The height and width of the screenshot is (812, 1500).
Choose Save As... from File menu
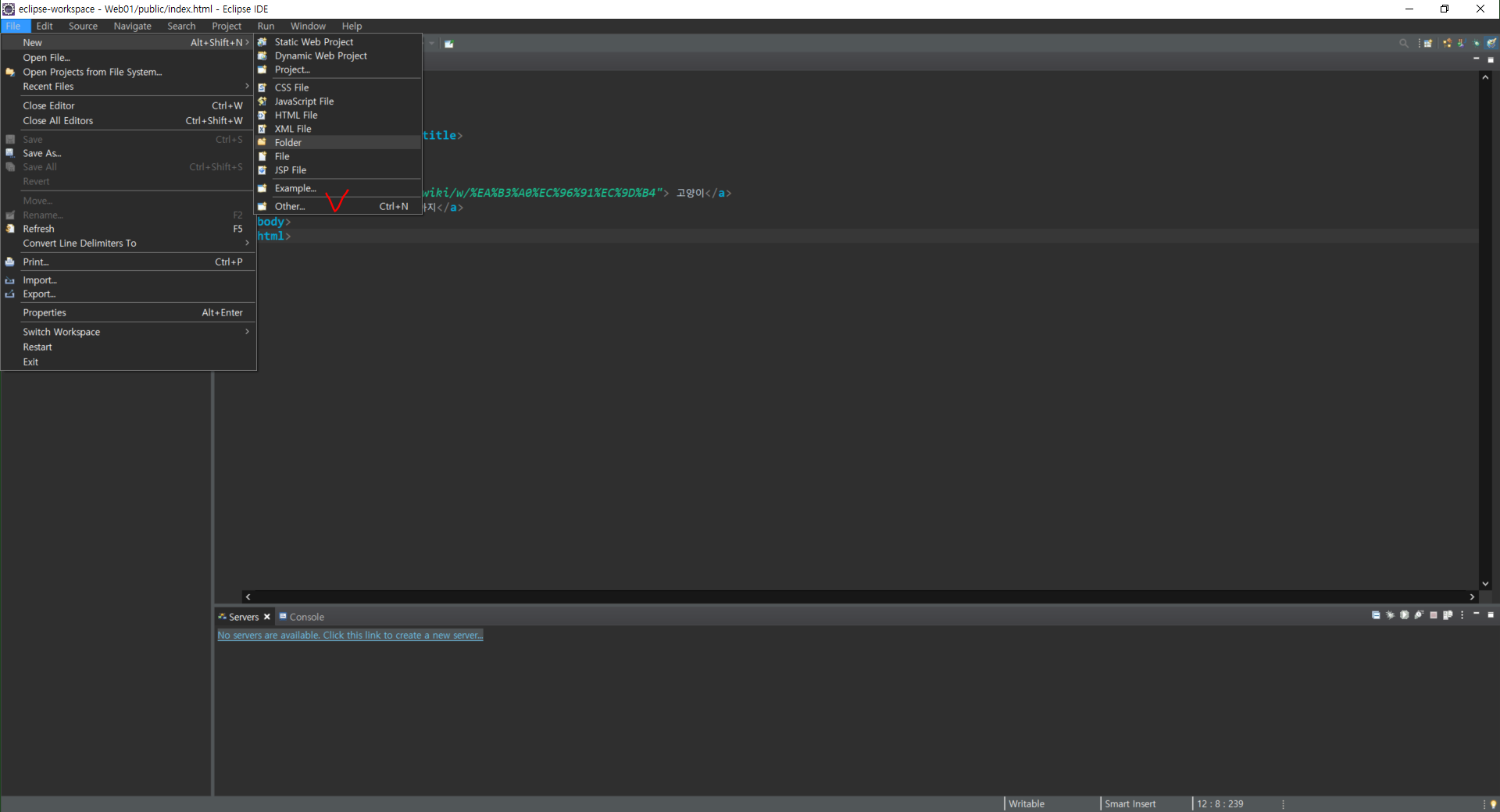coord(129,154)
